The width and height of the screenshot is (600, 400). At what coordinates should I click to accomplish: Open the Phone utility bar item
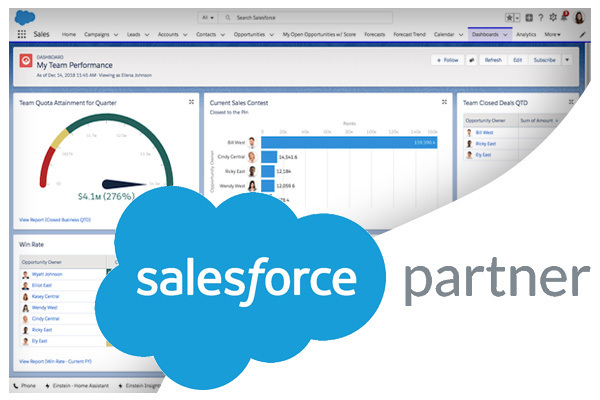[x=24, y=385]
